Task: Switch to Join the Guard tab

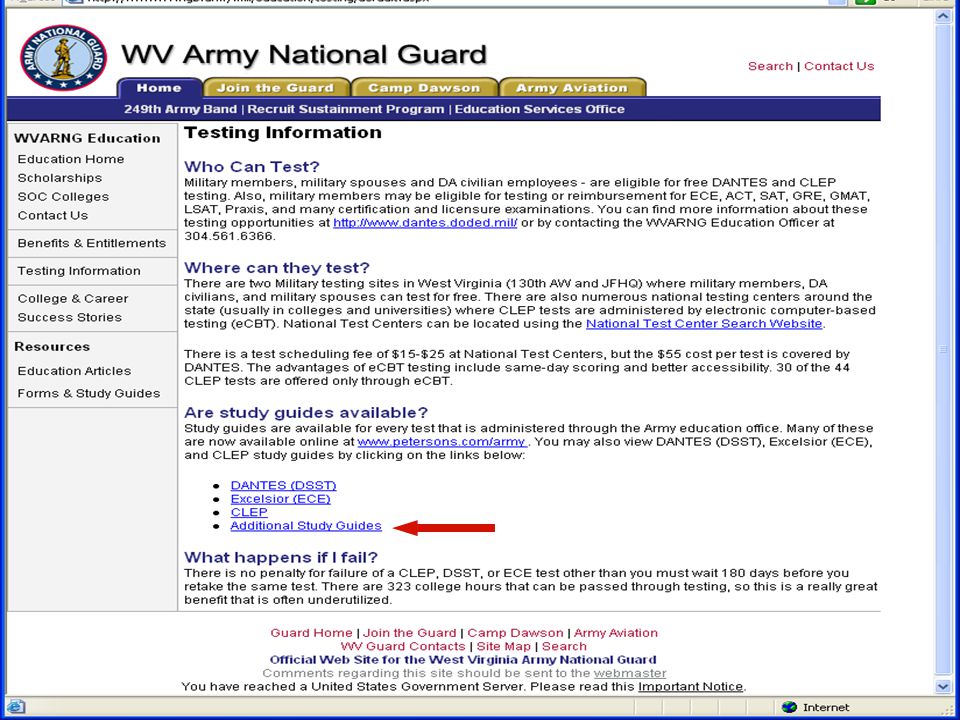Action: 276,88
